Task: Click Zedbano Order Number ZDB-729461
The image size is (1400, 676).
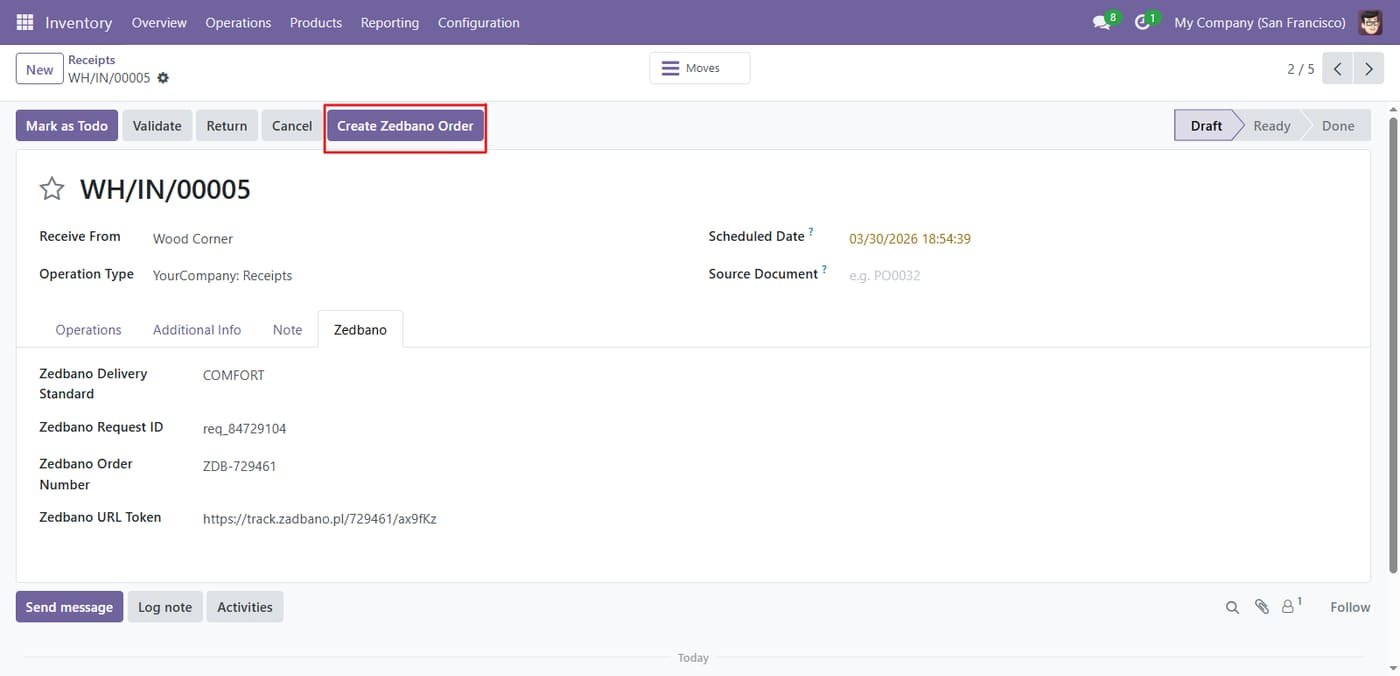Action: pos(240,467)
